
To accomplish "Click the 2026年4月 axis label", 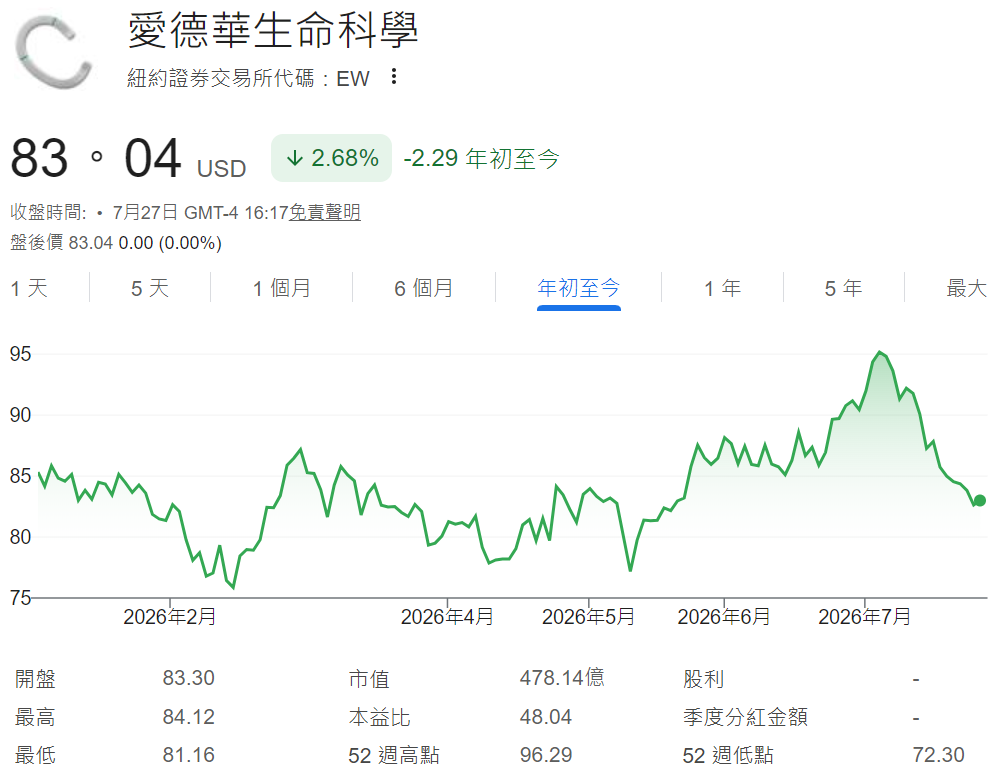I will [447, 617].
